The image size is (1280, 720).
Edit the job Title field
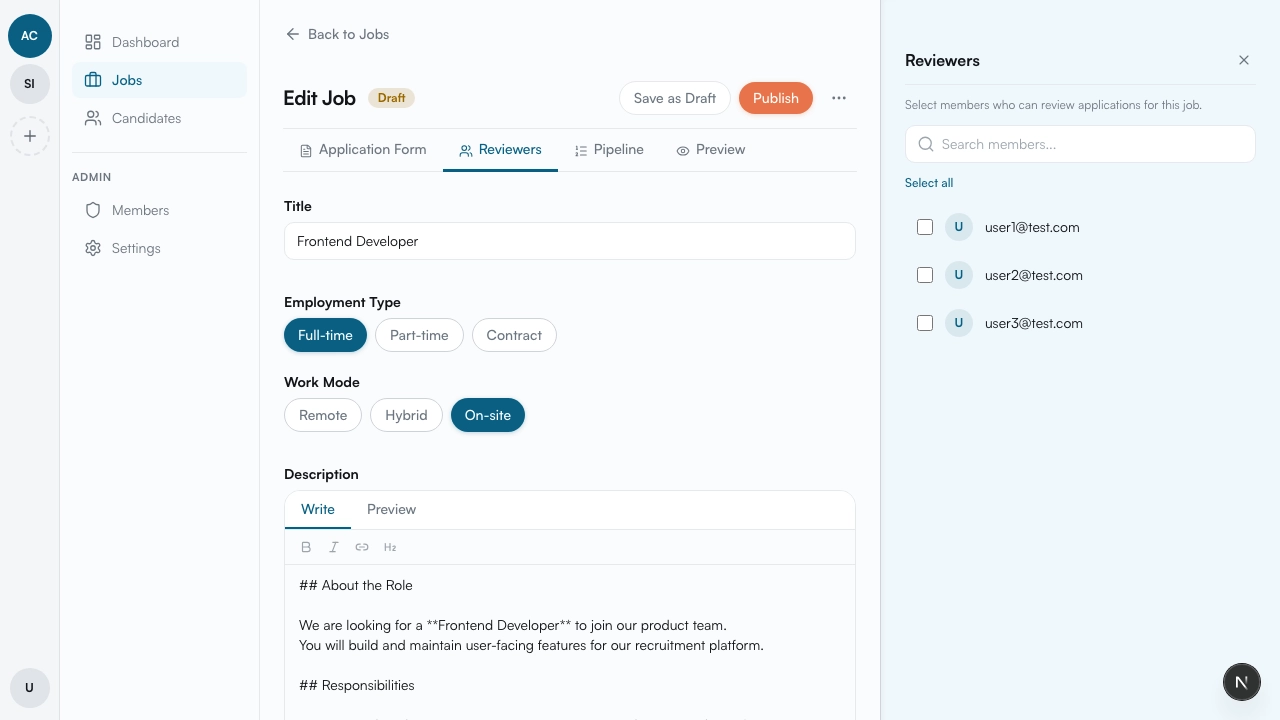click(x=570, y=241)
